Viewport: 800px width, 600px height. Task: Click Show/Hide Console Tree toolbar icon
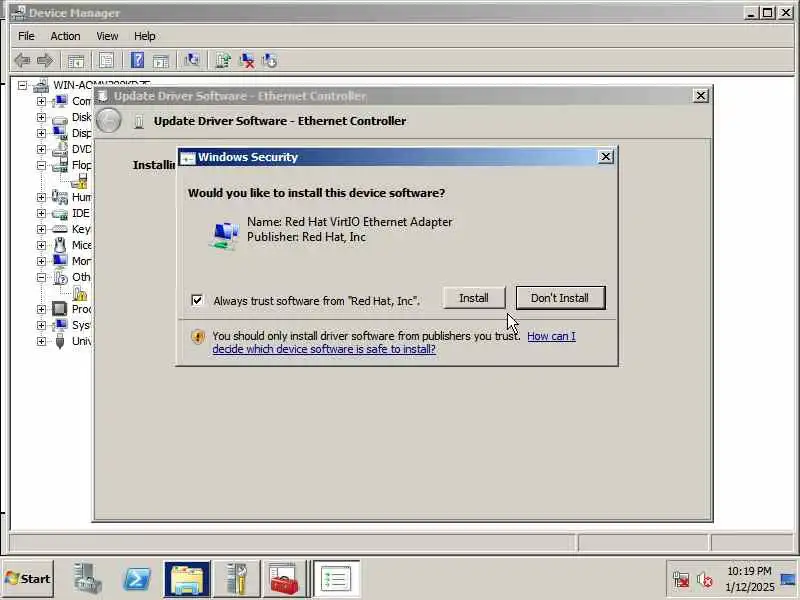click(x=76, y=61)
